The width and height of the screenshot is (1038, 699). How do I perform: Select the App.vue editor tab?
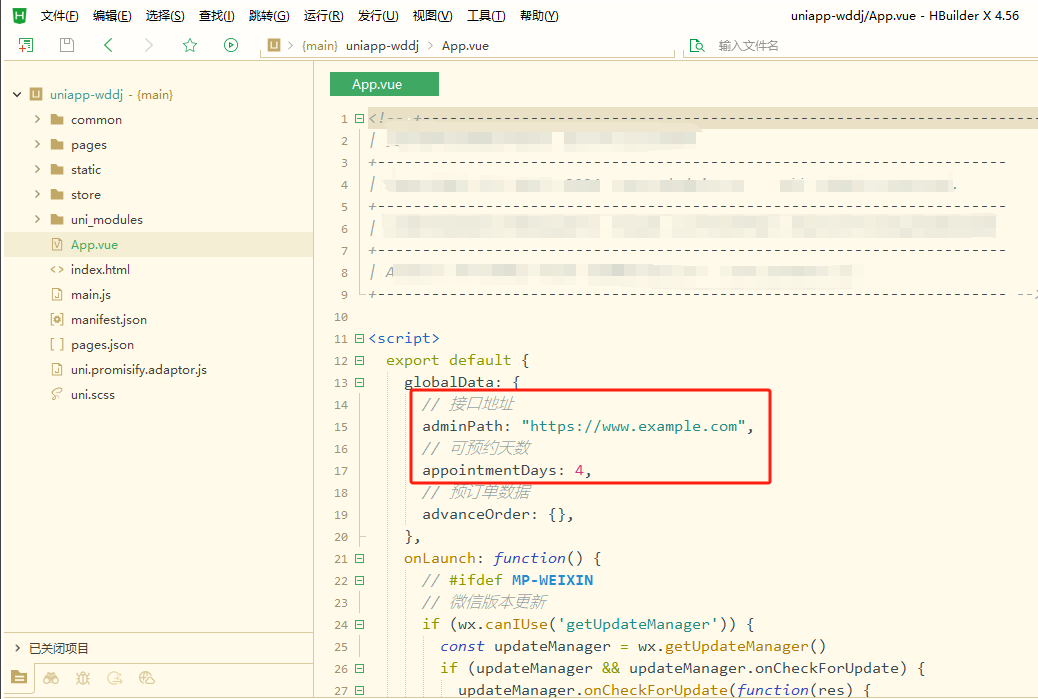tap(384, 84)
